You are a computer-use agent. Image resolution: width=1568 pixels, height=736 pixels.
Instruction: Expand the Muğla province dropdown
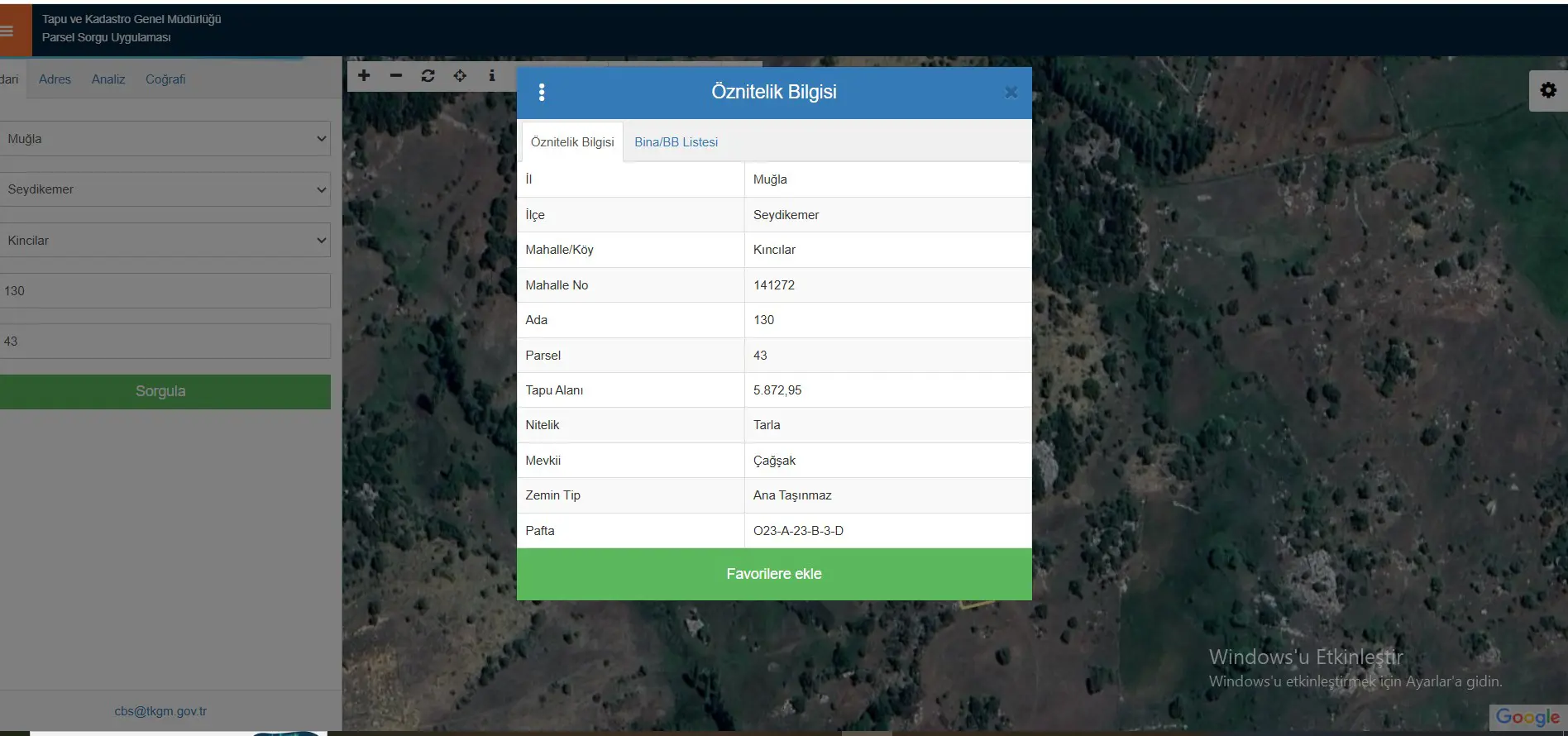coord(165,139)
